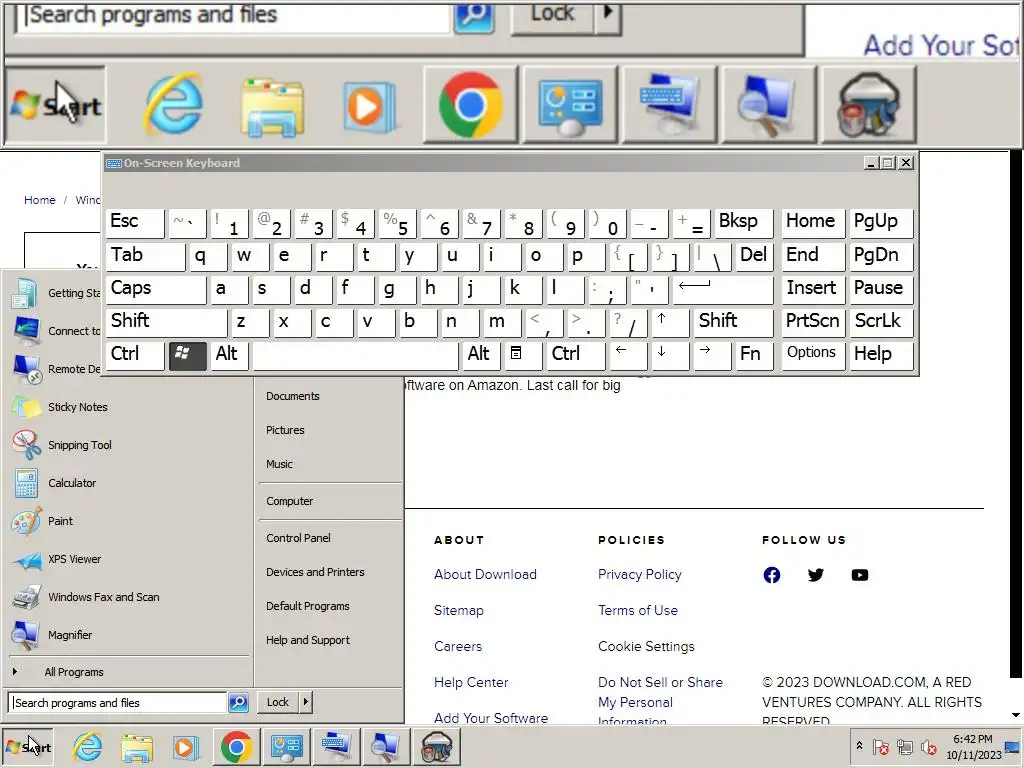Open Control Panel from Start menu
This screenshot has height=768, width=1024.
(298, 538)
